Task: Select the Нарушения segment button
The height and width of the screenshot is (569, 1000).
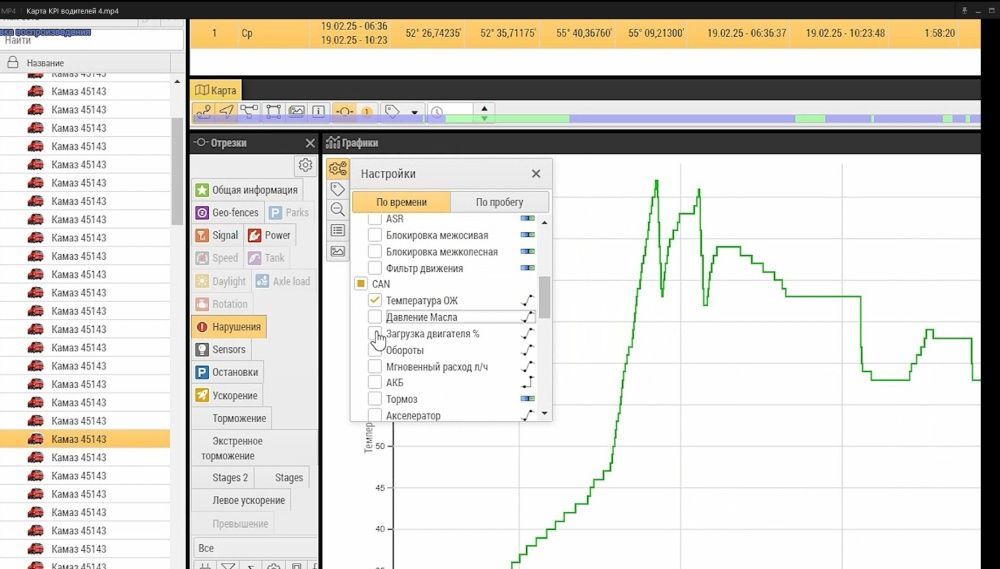Action: coord(229,327)
